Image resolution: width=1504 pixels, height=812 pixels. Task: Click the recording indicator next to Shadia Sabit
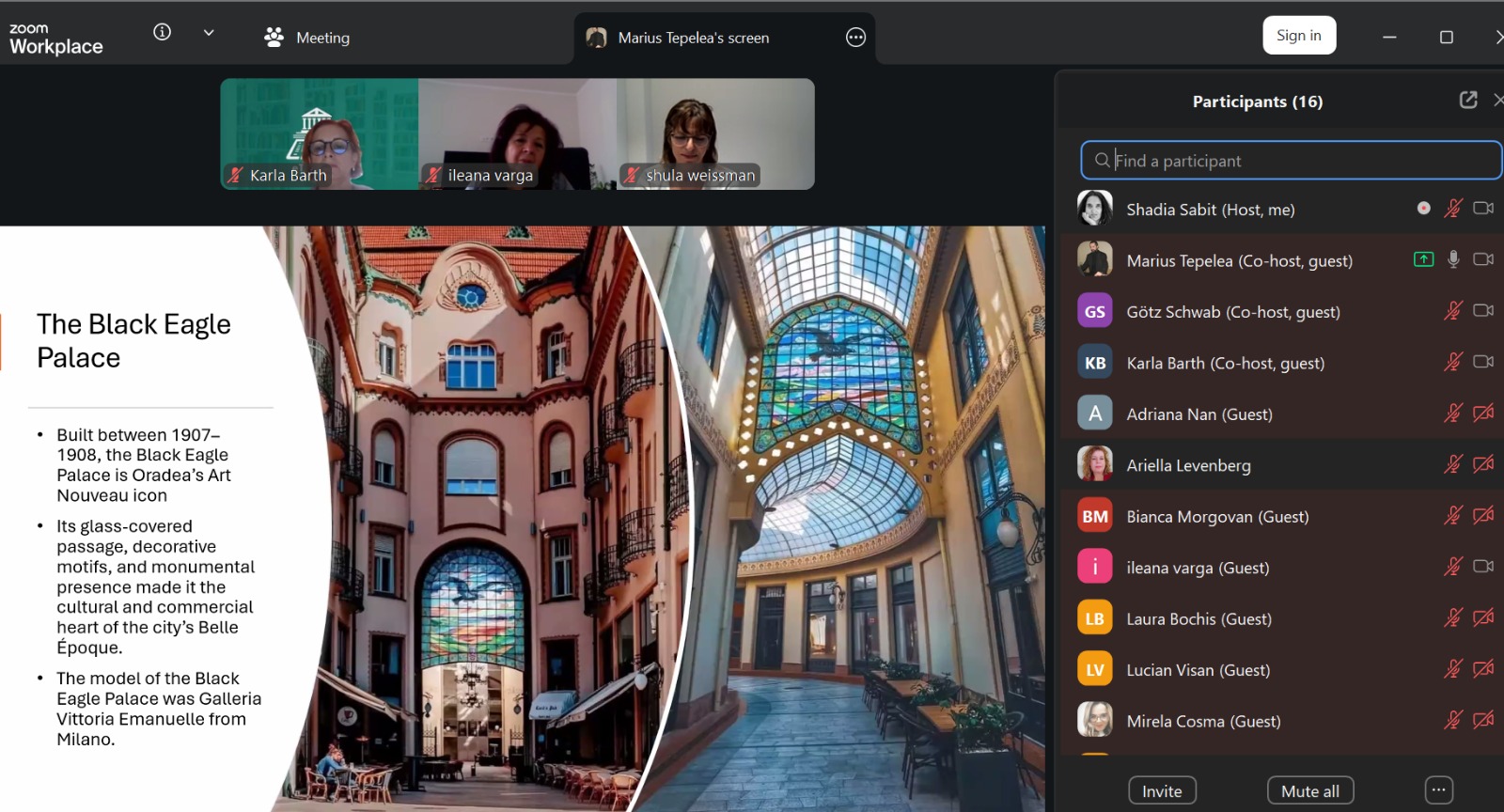(1424, 209)
